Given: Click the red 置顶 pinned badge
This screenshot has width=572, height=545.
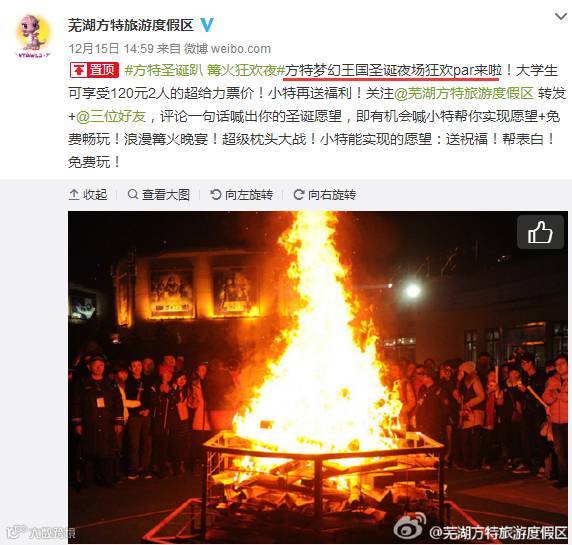Looking at the screenshot, I should tap(94, 70).
